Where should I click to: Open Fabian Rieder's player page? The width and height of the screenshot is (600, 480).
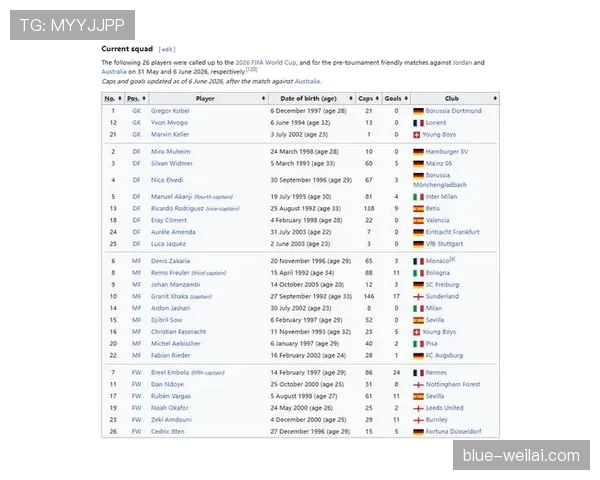[170, 356]
